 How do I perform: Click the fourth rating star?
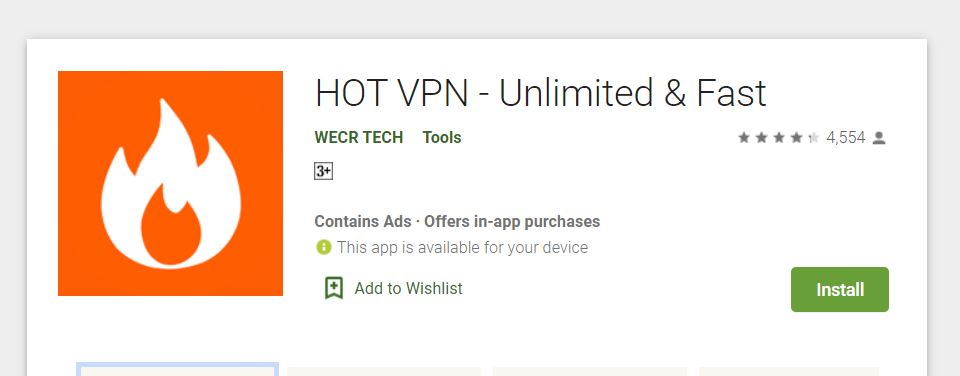(797, 138)
